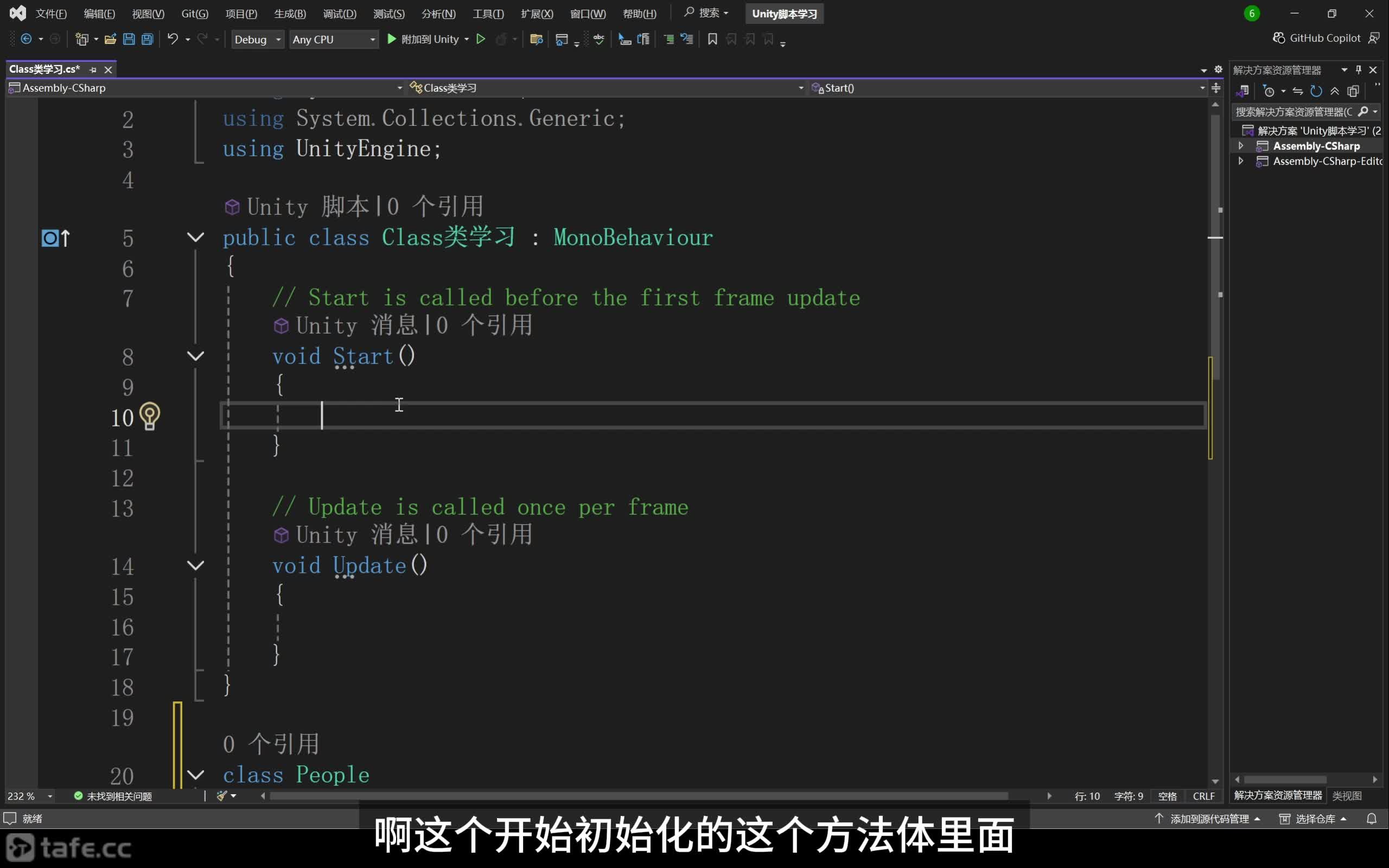Click the bookmark toggle icon in toolbar
The height and width of the screenshot is (868, 1389).
[712, 39]
